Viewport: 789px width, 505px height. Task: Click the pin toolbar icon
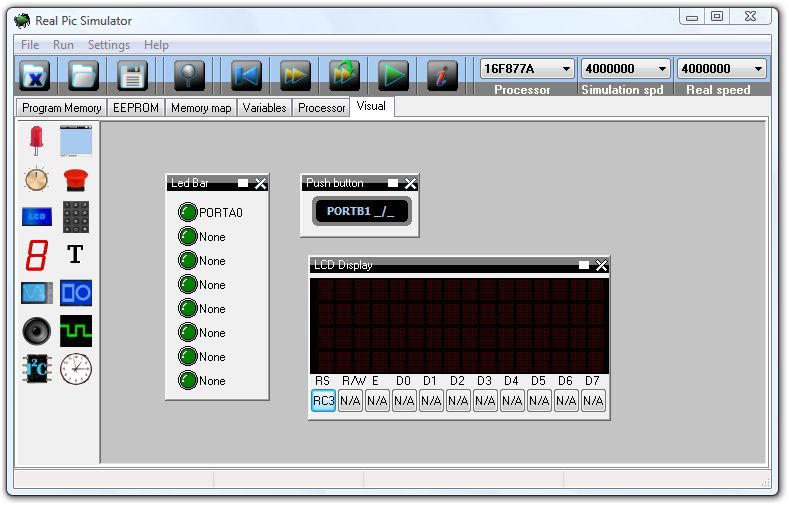(x=189, y=76)
